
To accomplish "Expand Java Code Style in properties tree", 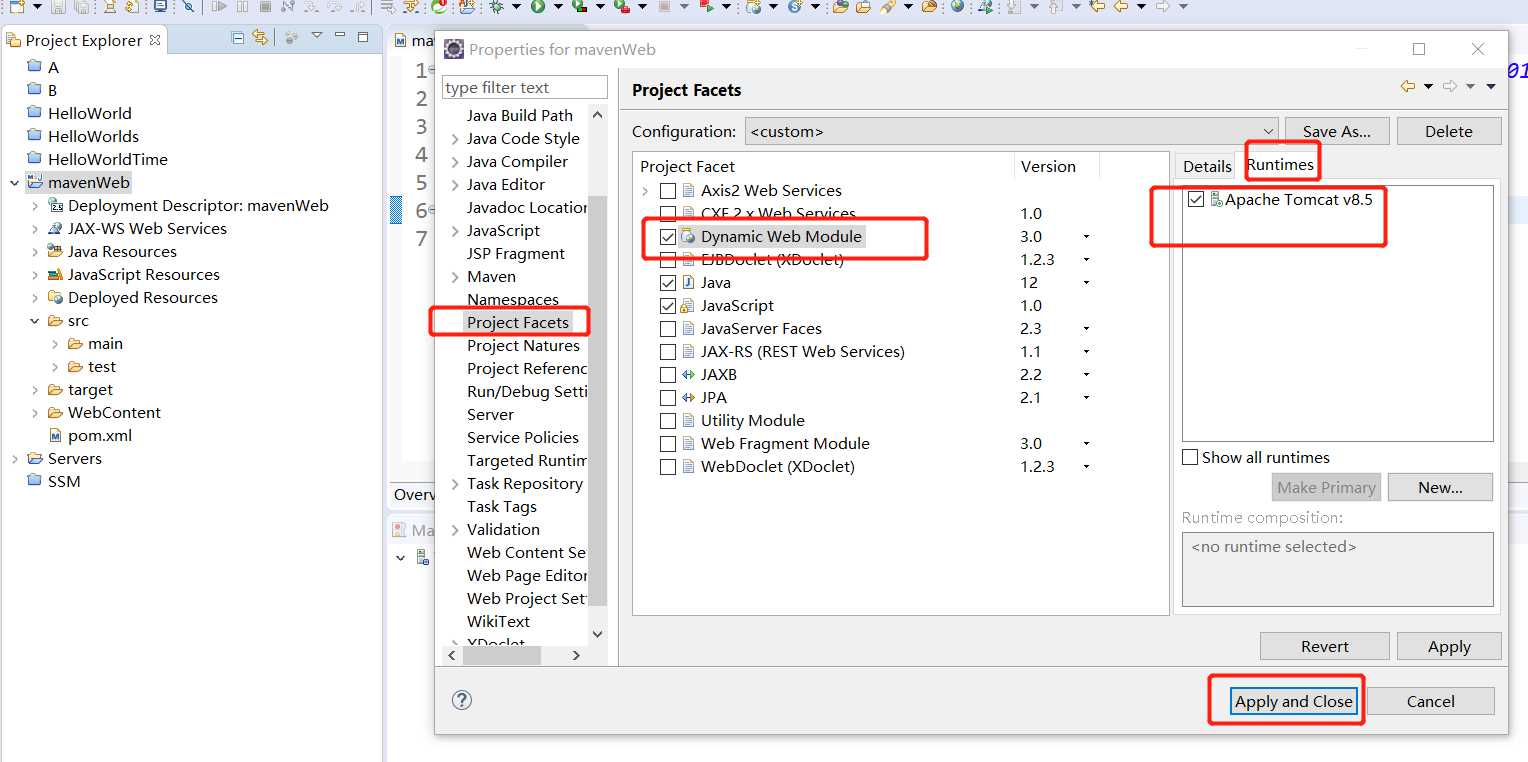I will click(x=455, y=139).
